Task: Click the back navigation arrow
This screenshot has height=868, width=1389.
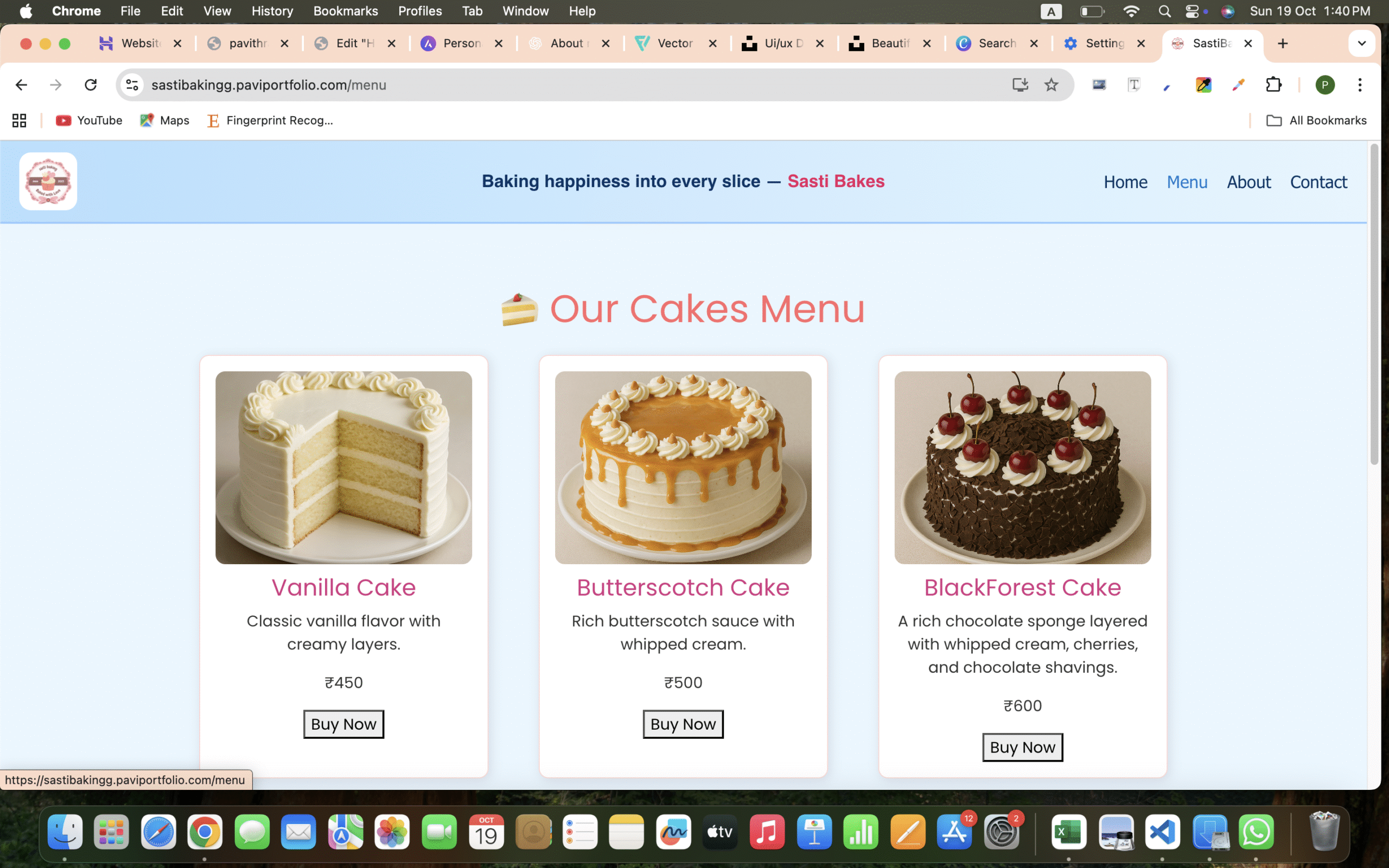Action: coord(21,85)
